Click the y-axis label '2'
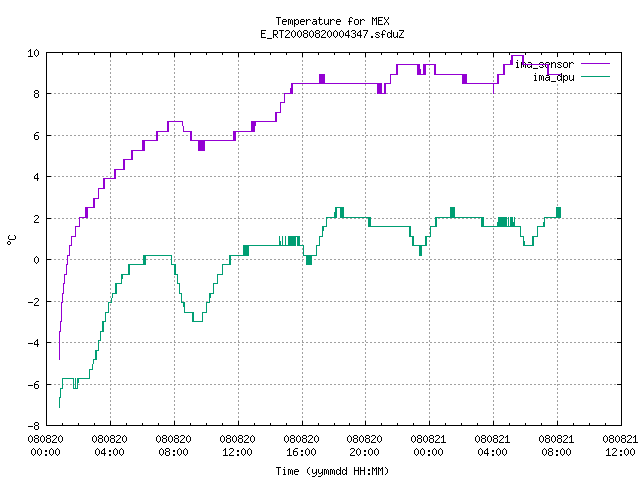The height and width of the screenshot is (480, 640). tap(37, 219)
